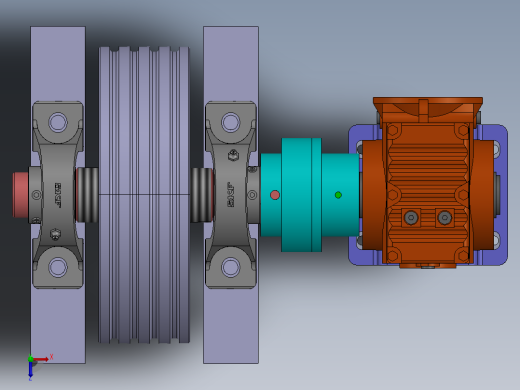Select the ribbed shaft sleeve right of the pulley

point(202,195)
